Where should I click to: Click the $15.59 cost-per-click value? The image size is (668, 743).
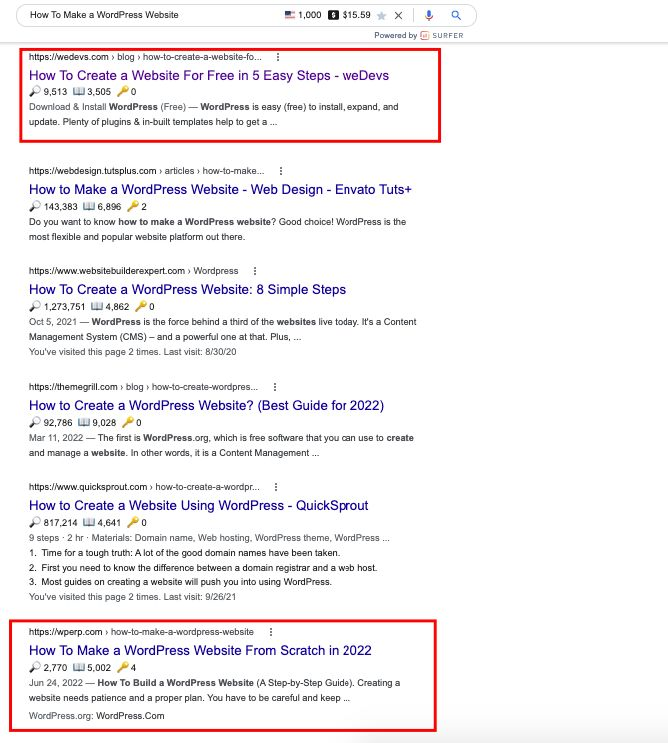pos(356,15)
